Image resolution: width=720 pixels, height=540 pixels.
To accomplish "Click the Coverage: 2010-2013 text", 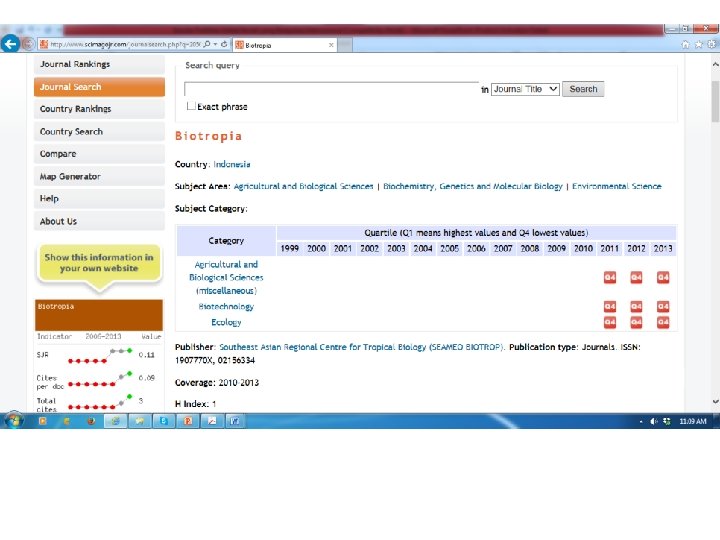I will [x=217, y=382].
